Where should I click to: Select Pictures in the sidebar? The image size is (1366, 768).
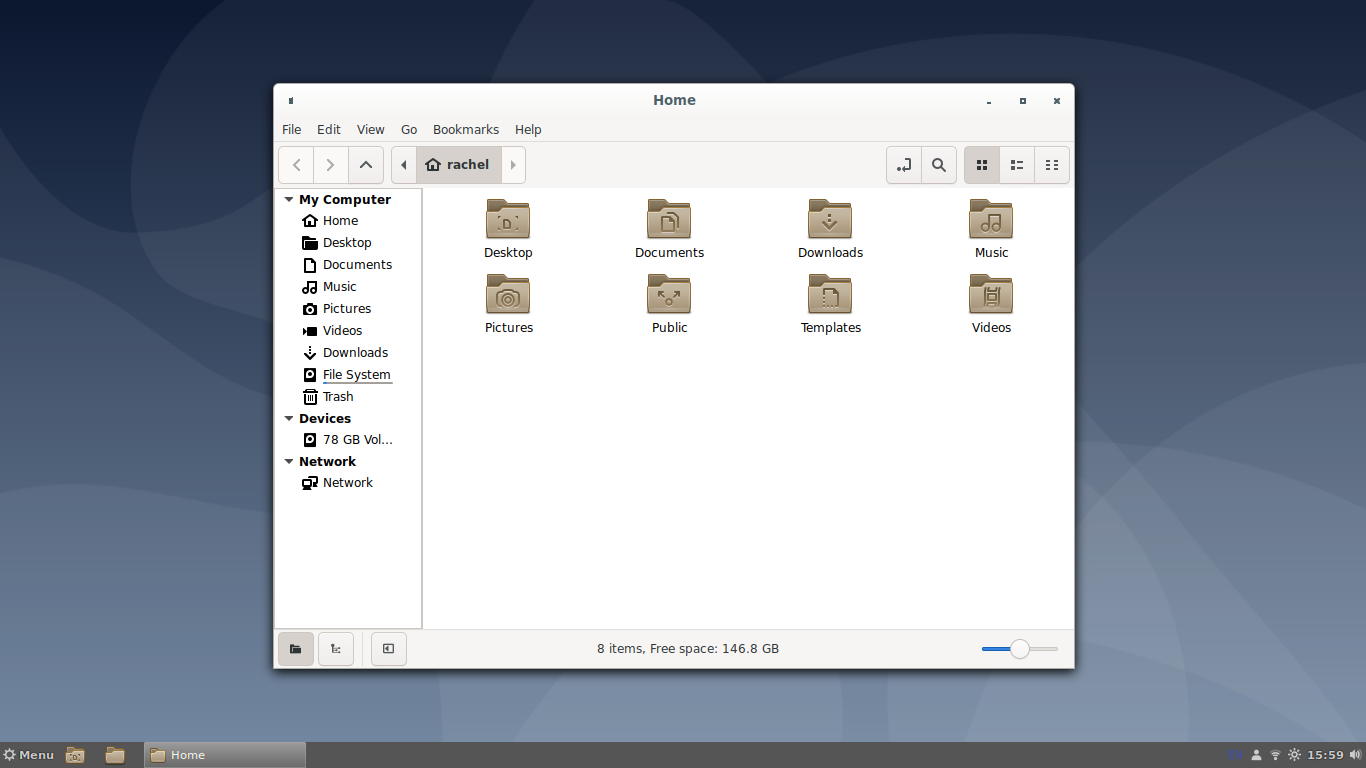(348, 309)
